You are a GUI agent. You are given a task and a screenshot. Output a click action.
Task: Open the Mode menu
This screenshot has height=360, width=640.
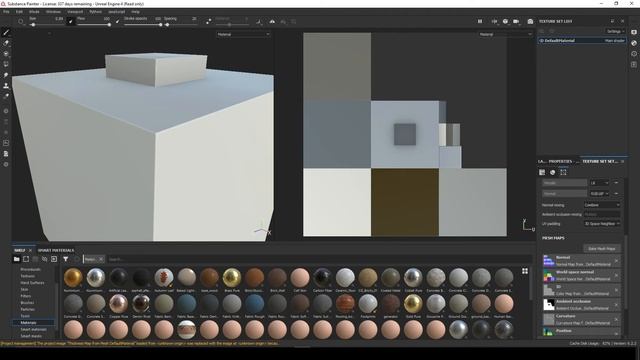(34, 12)
